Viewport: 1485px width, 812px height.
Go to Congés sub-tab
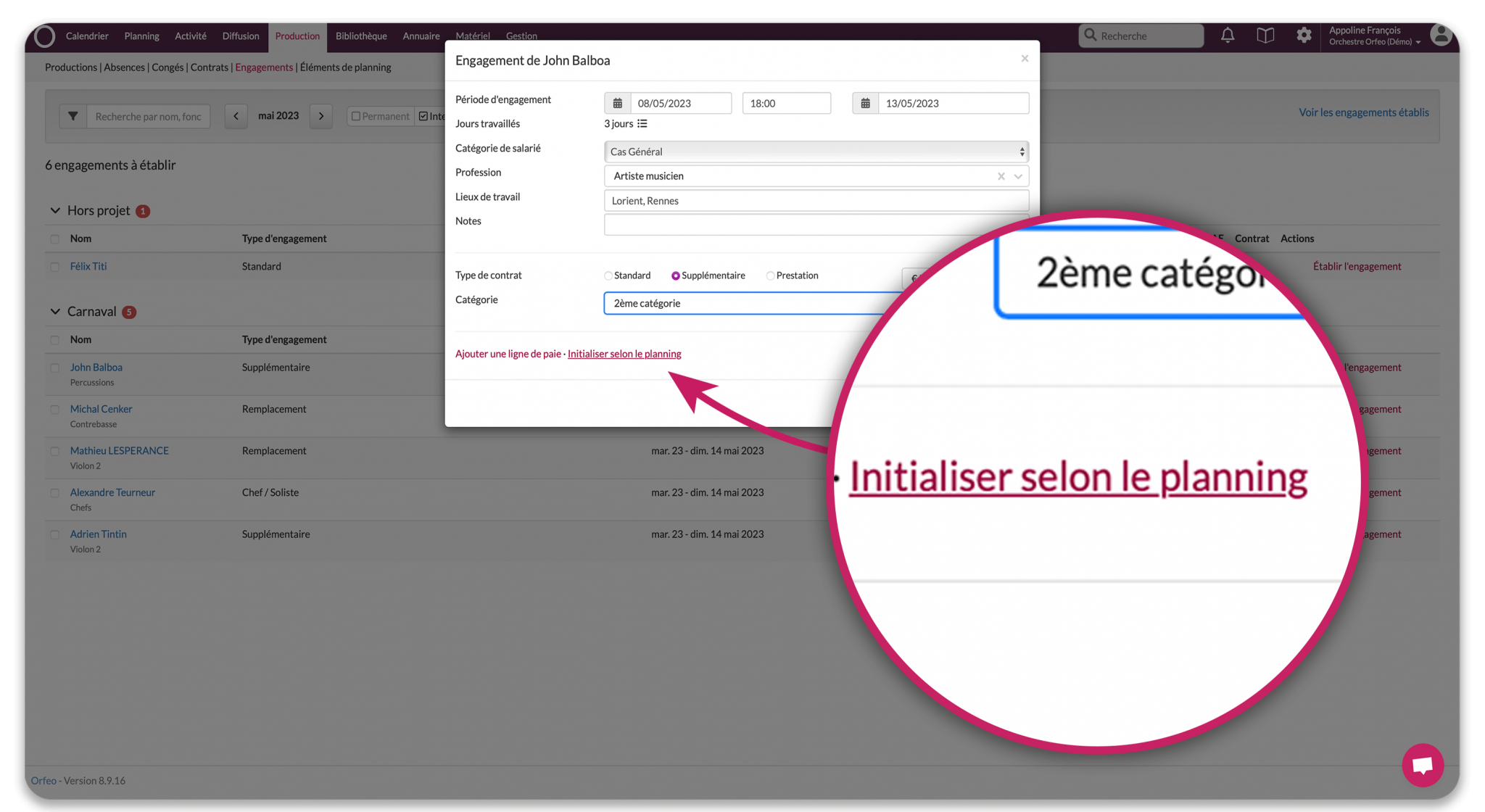[x=167, y=67]
